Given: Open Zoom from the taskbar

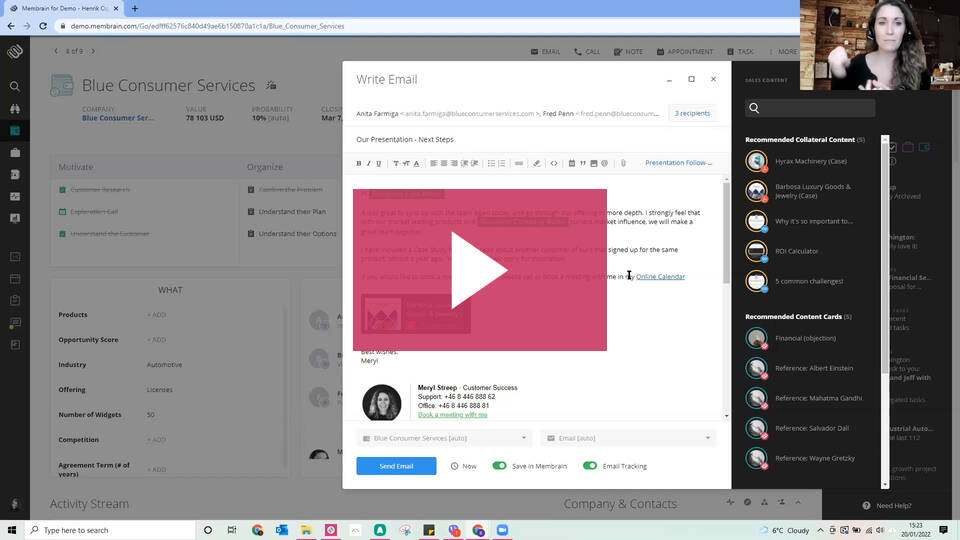Looking at the screenshot, I should tap(502, 530).
